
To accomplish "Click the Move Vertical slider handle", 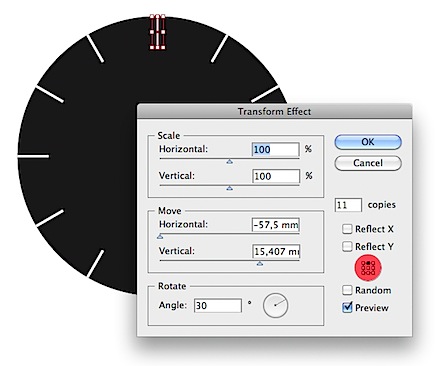I will point(260,263).
